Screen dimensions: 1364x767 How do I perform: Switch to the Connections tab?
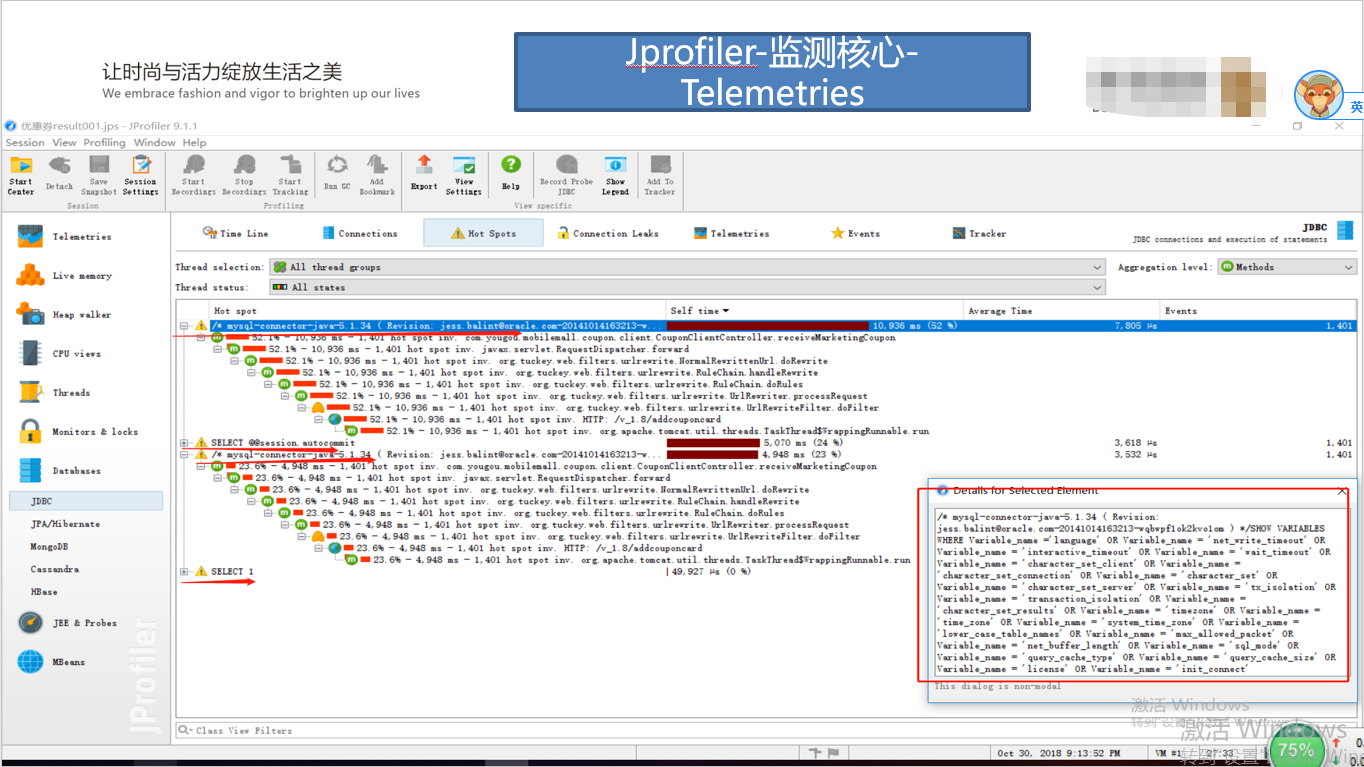[x=359, y=233]
